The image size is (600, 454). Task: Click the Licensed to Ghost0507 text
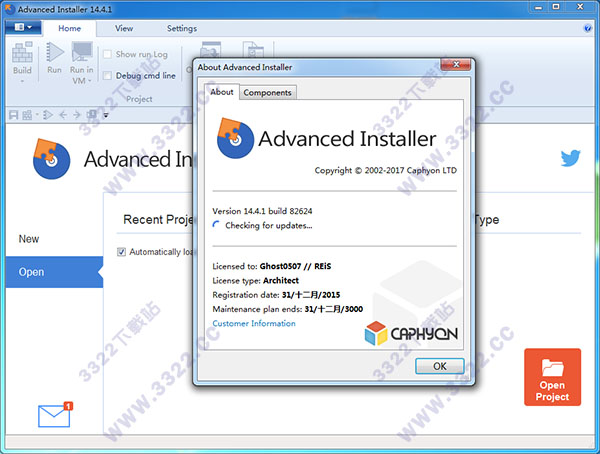272,266
